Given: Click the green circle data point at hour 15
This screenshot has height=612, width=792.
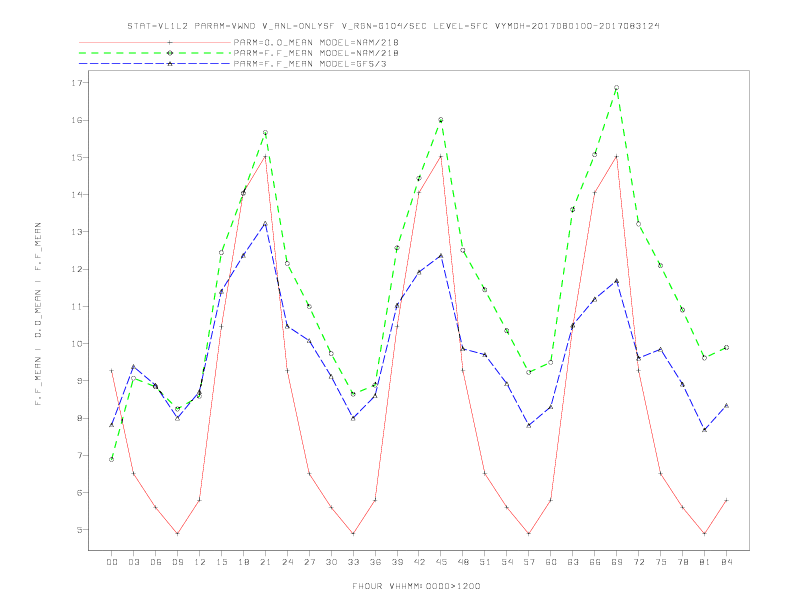Looking at the screenshot, I should pyautogui.click(x=221, y=252).
